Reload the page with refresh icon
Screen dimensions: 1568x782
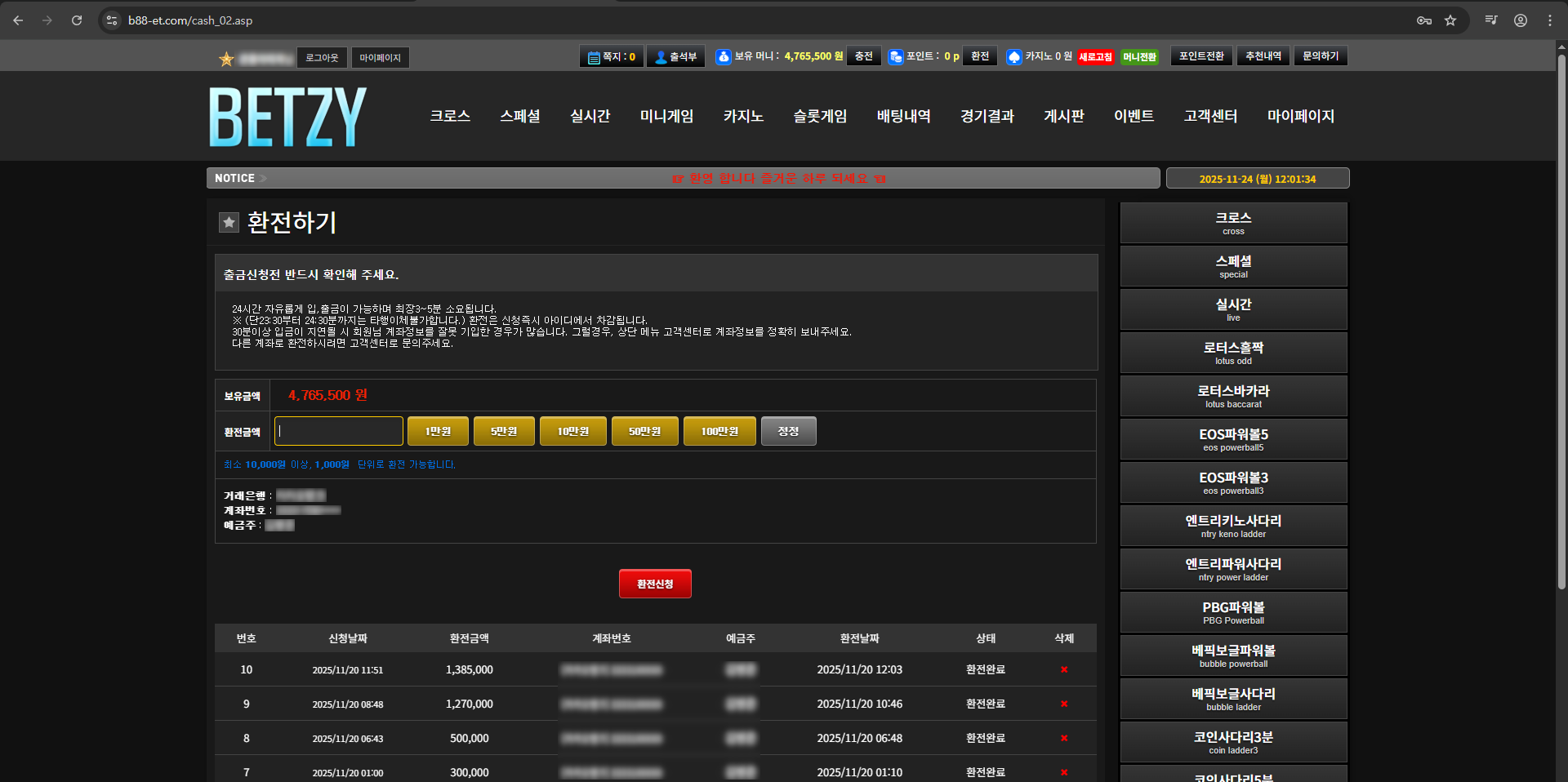pos(77,20)
